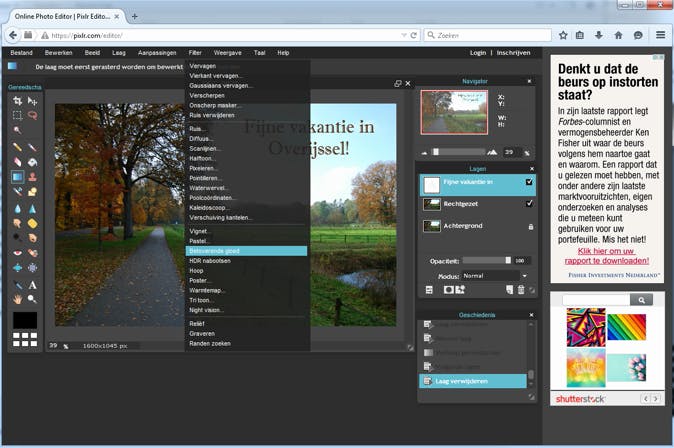Select the Color Replace tool

click(17, 191)
